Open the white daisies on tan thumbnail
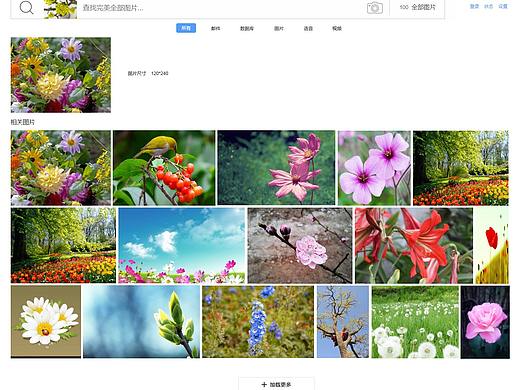The height and width of the screenshot is (390, 520). click(46, 321)
